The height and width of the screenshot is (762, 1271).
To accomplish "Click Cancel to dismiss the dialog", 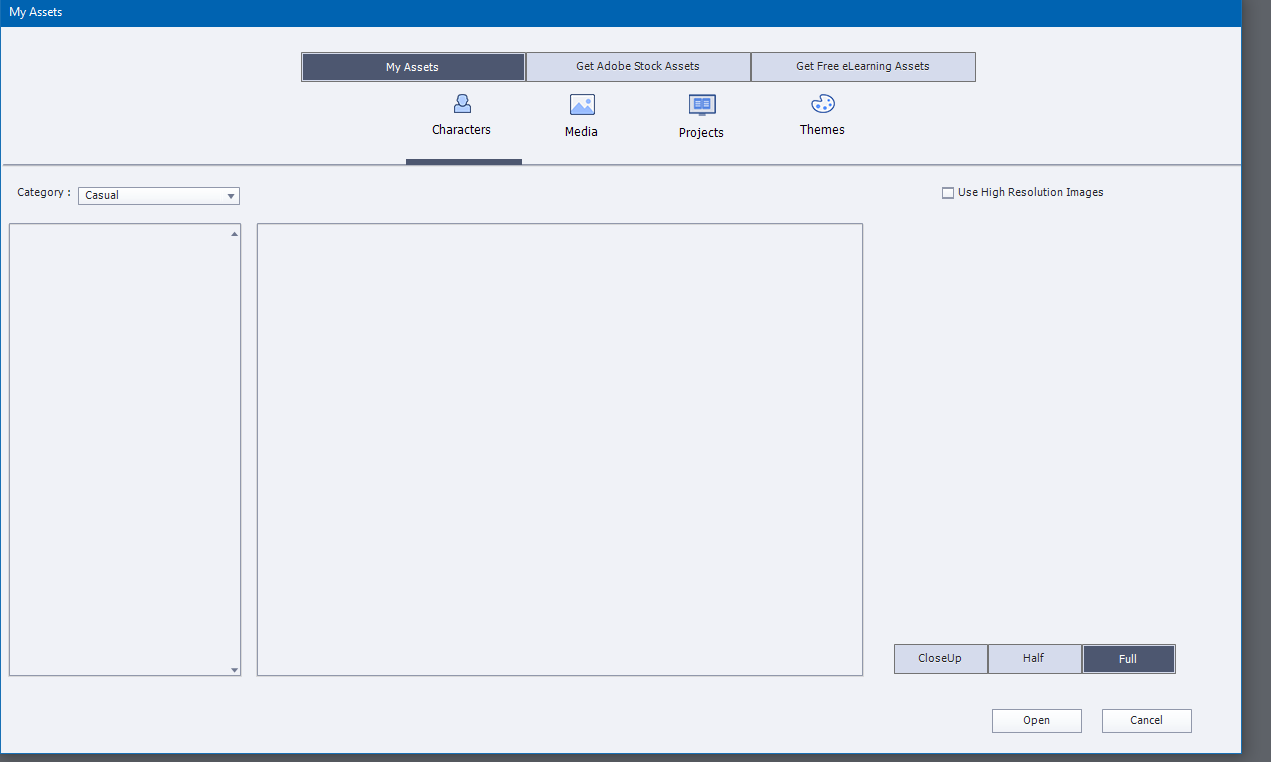I will tap(1146, 721).
